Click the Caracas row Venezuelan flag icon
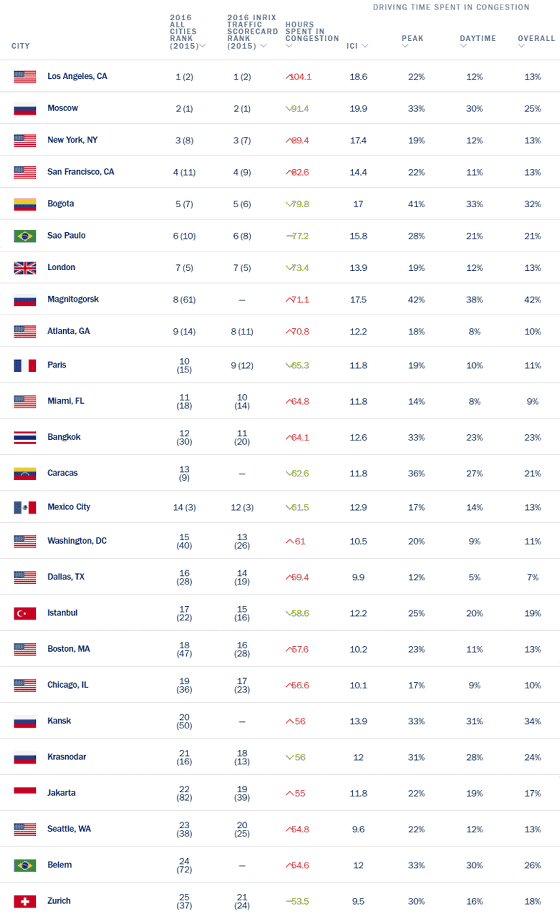The height and width of the screenshot is (917, 560). [25, 473]
